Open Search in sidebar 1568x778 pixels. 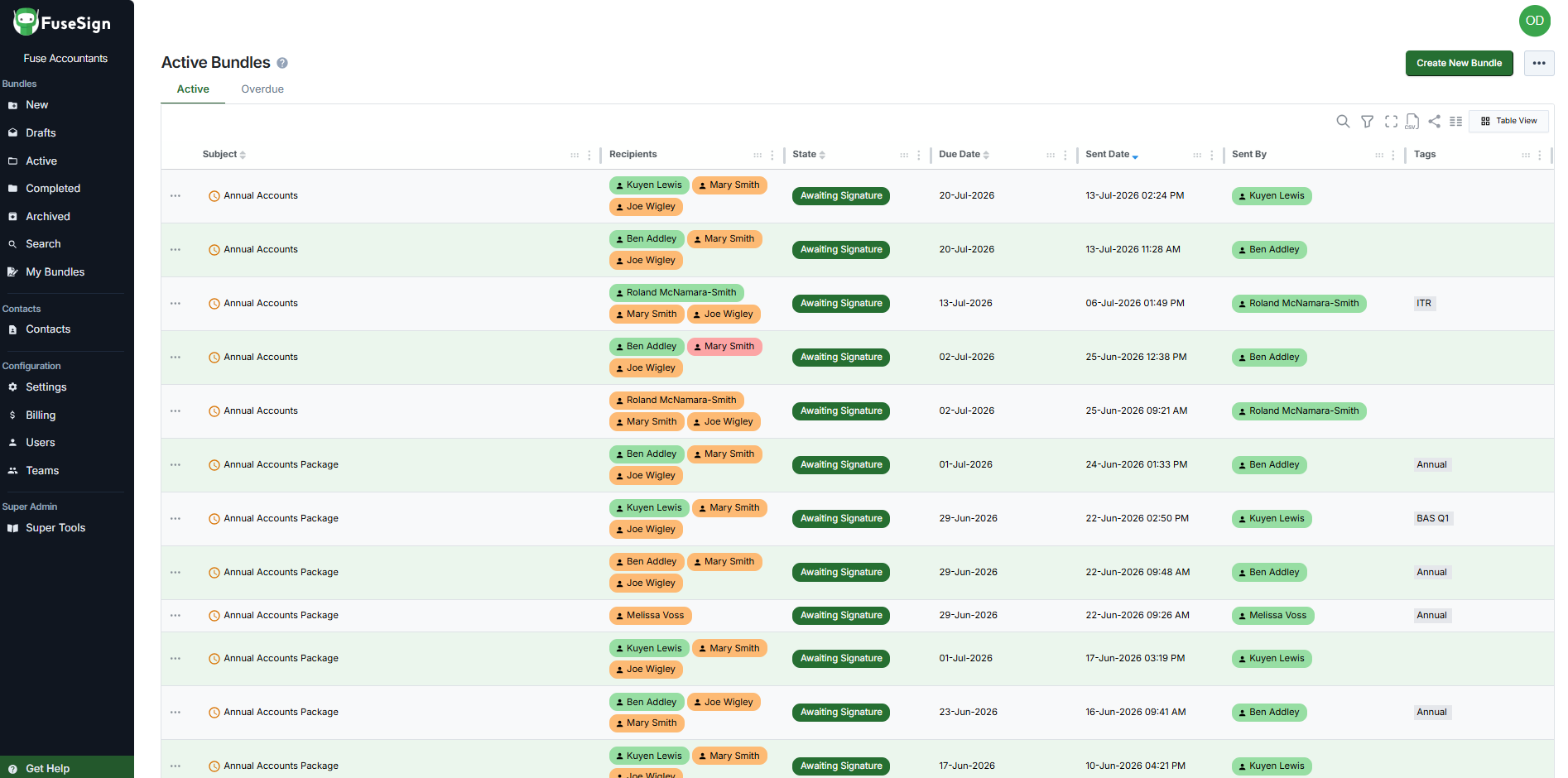click(x=66, y=244)
